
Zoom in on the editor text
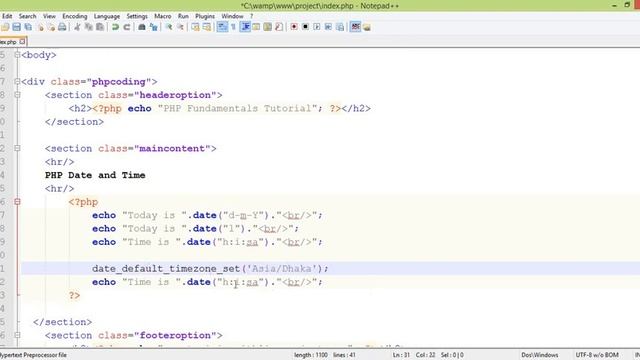pyautogui.click(x=169, y=27)
